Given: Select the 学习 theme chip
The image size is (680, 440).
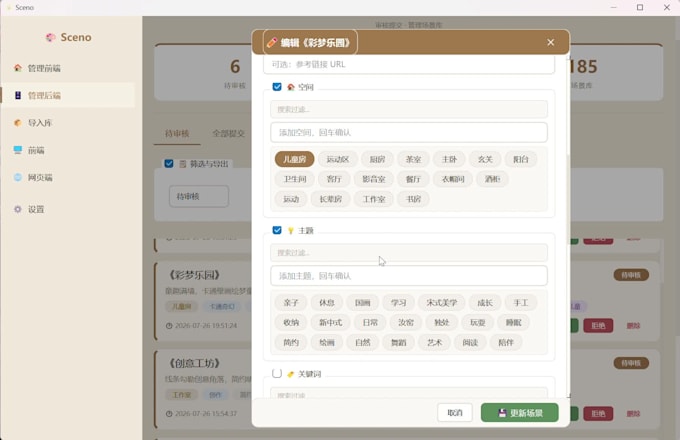Looking at the screenshot, I should tap(399, 303).
